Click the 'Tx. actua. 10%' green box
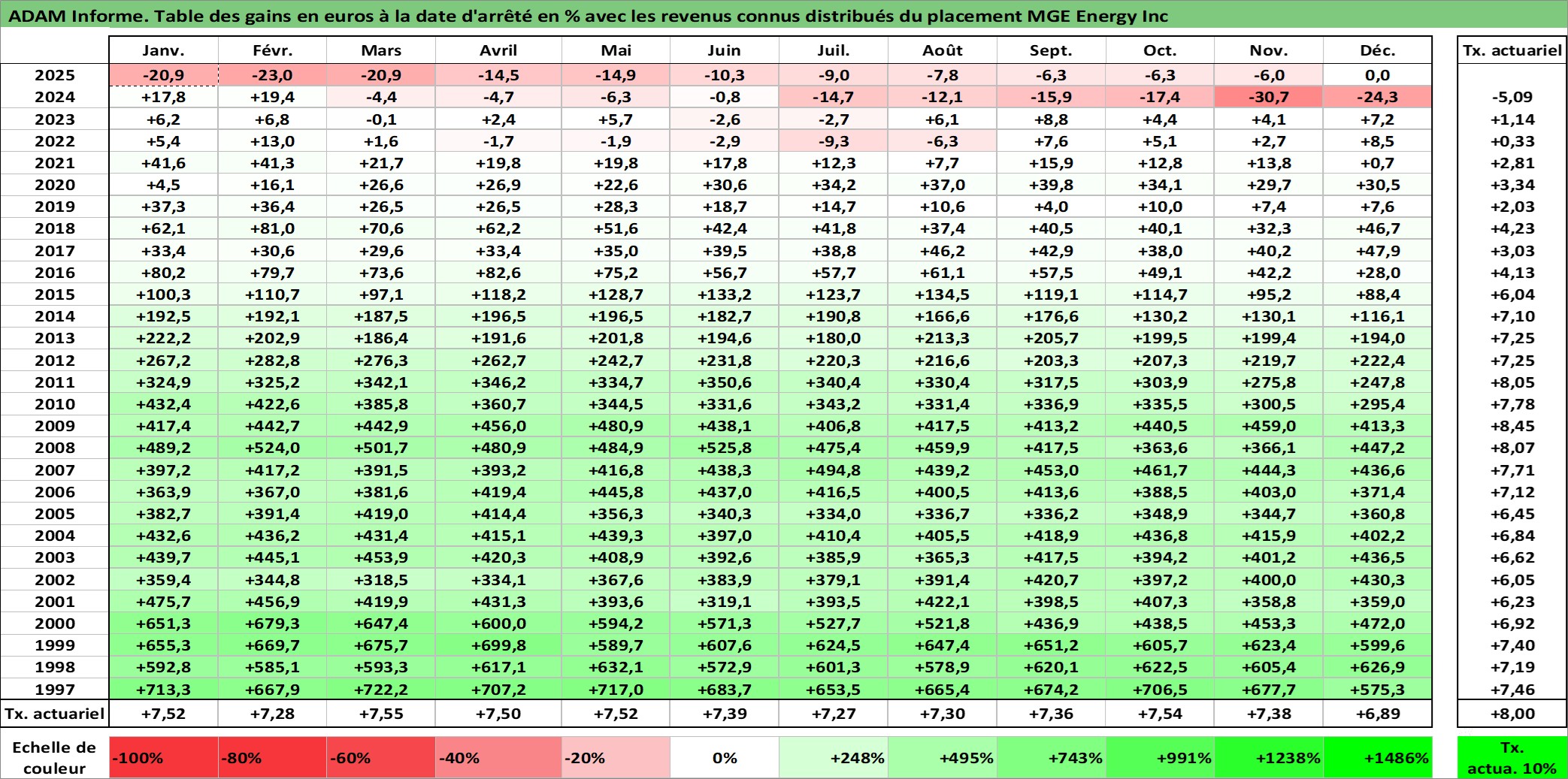Viewport: 1568px width, 779px height. [1512, 757]
